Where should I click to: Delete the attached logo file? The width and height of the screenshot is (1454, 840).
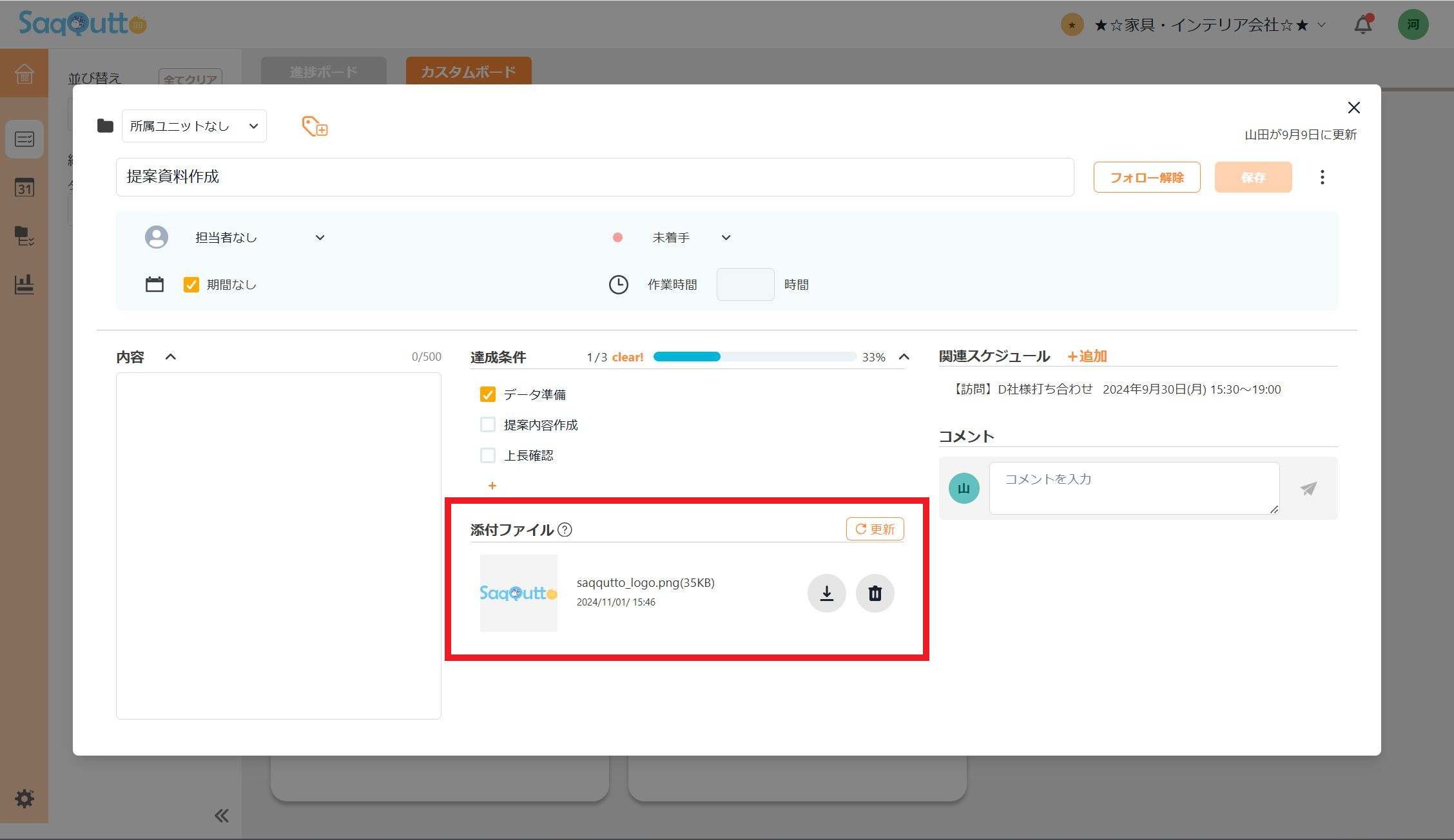[875, 593]
